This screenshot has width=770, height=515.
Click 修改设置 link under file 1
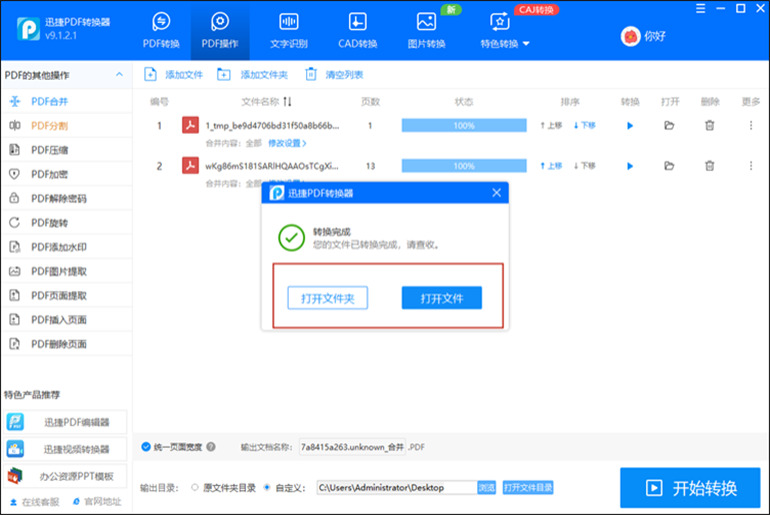pos(287,143)
